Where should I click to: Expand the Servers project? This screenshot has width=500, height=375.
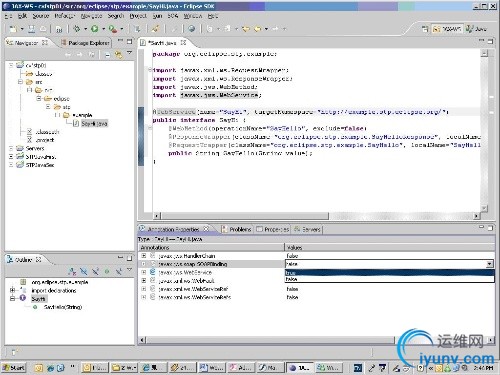click(11, 148)
